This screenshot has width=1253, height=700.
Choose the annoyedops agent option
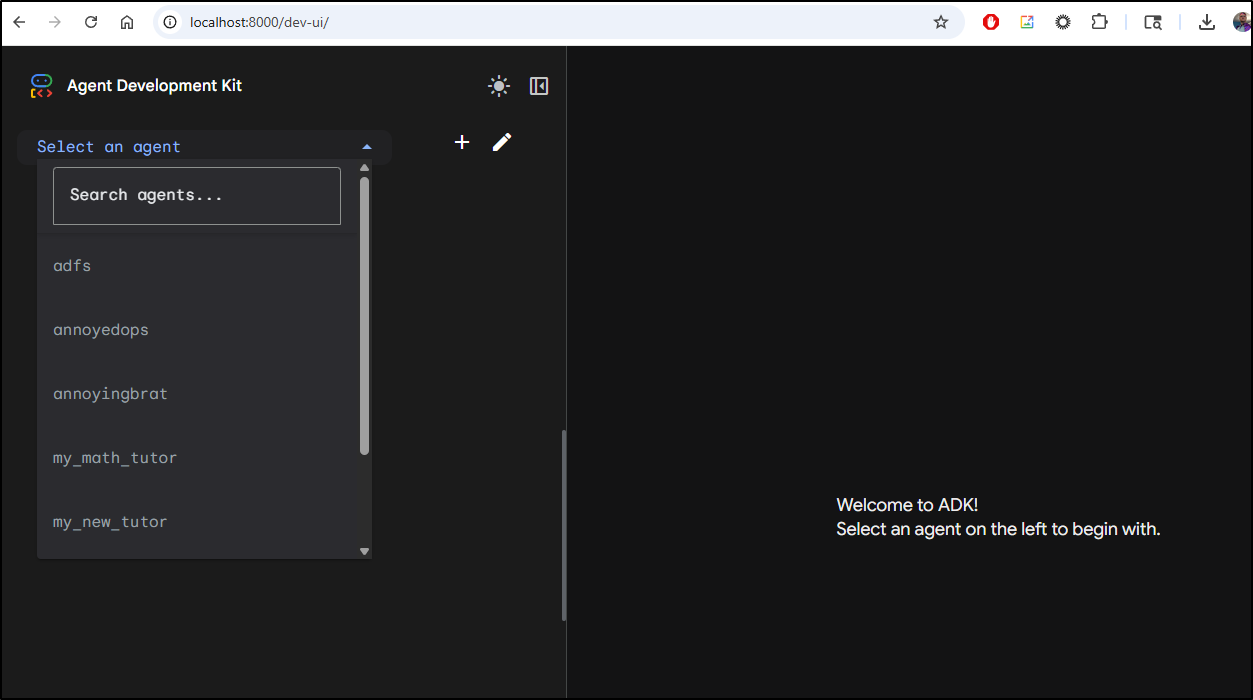(101, 330)
